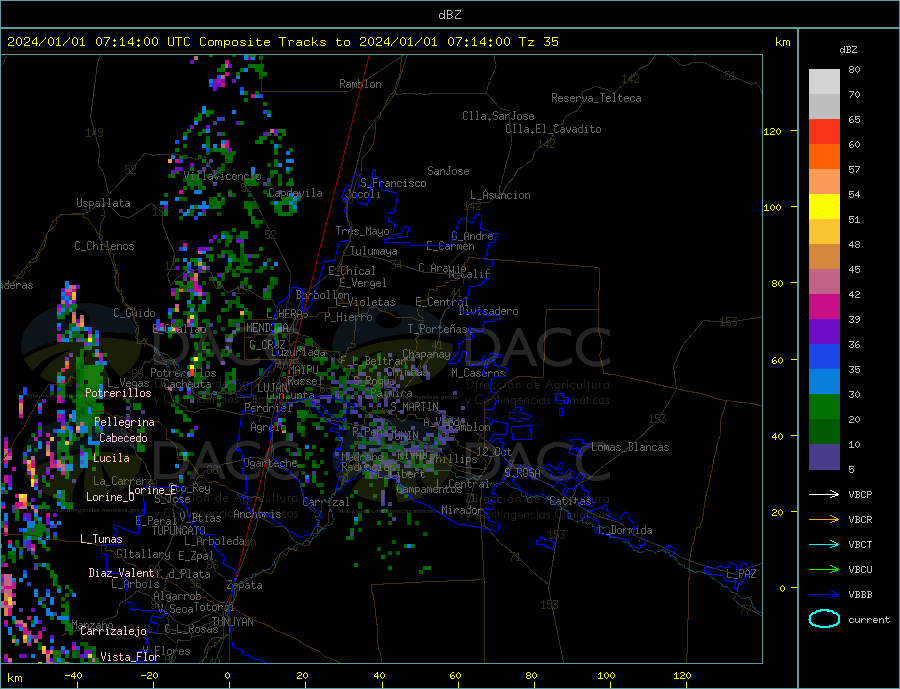The width and height of the screenshot is (900, 689).
Task: Click the S_Francisco place label
Action: (393, 183)
